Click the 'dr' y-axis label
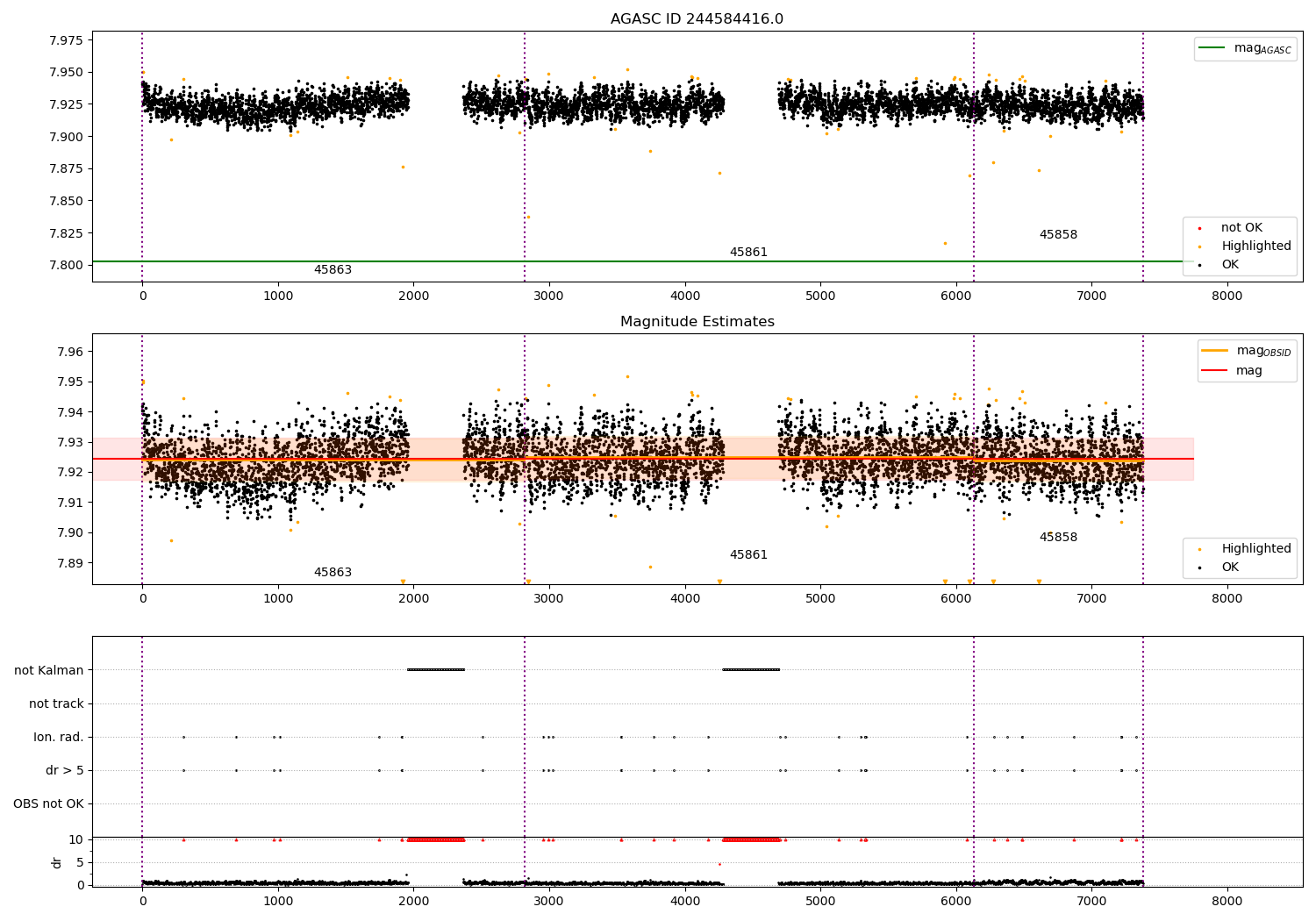The height and width of the screenshot is (921, 1316). click(x=57, y=862)
